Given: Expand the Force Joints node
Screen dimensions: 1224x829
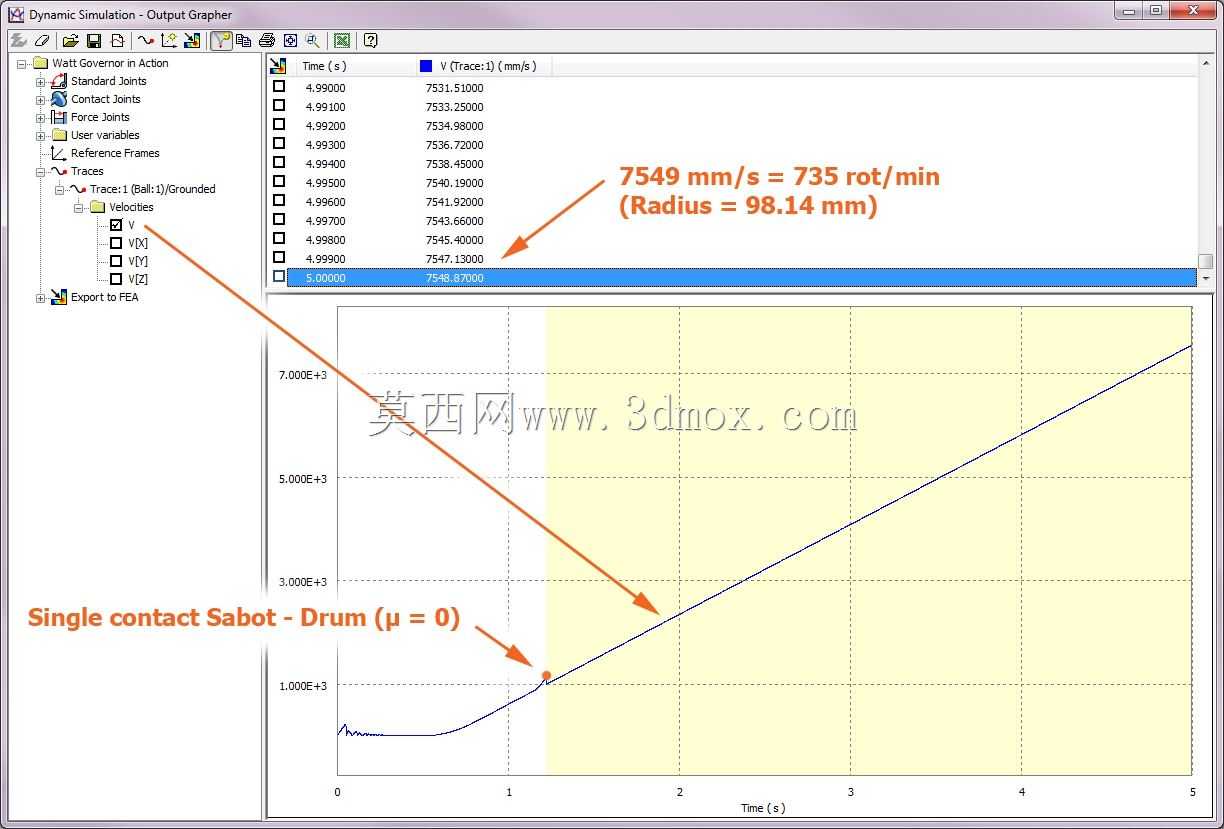Looking at the screenshot, I should (41, 117).
